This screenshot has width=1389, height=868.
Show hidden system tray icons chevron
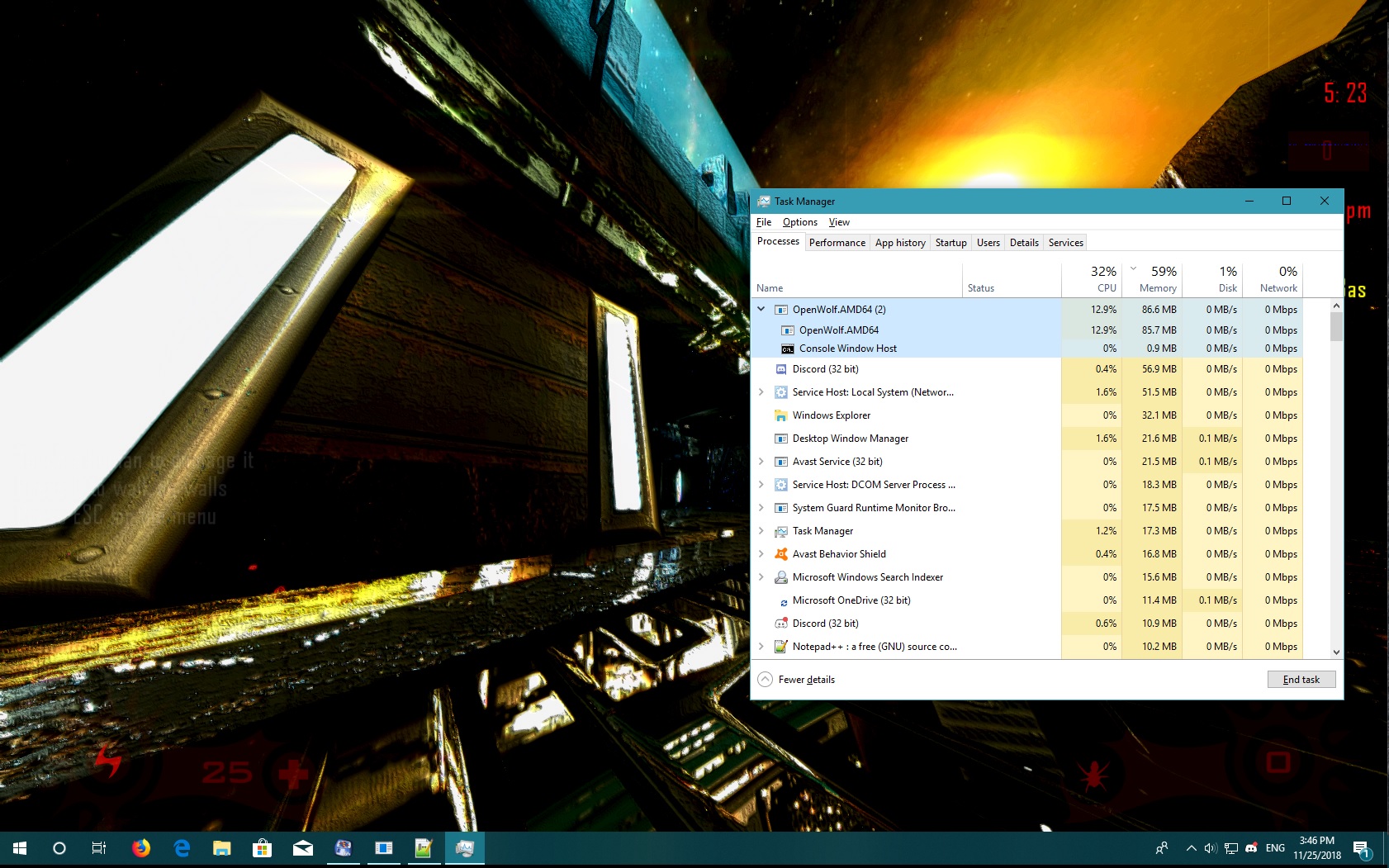click(1191, 848)
